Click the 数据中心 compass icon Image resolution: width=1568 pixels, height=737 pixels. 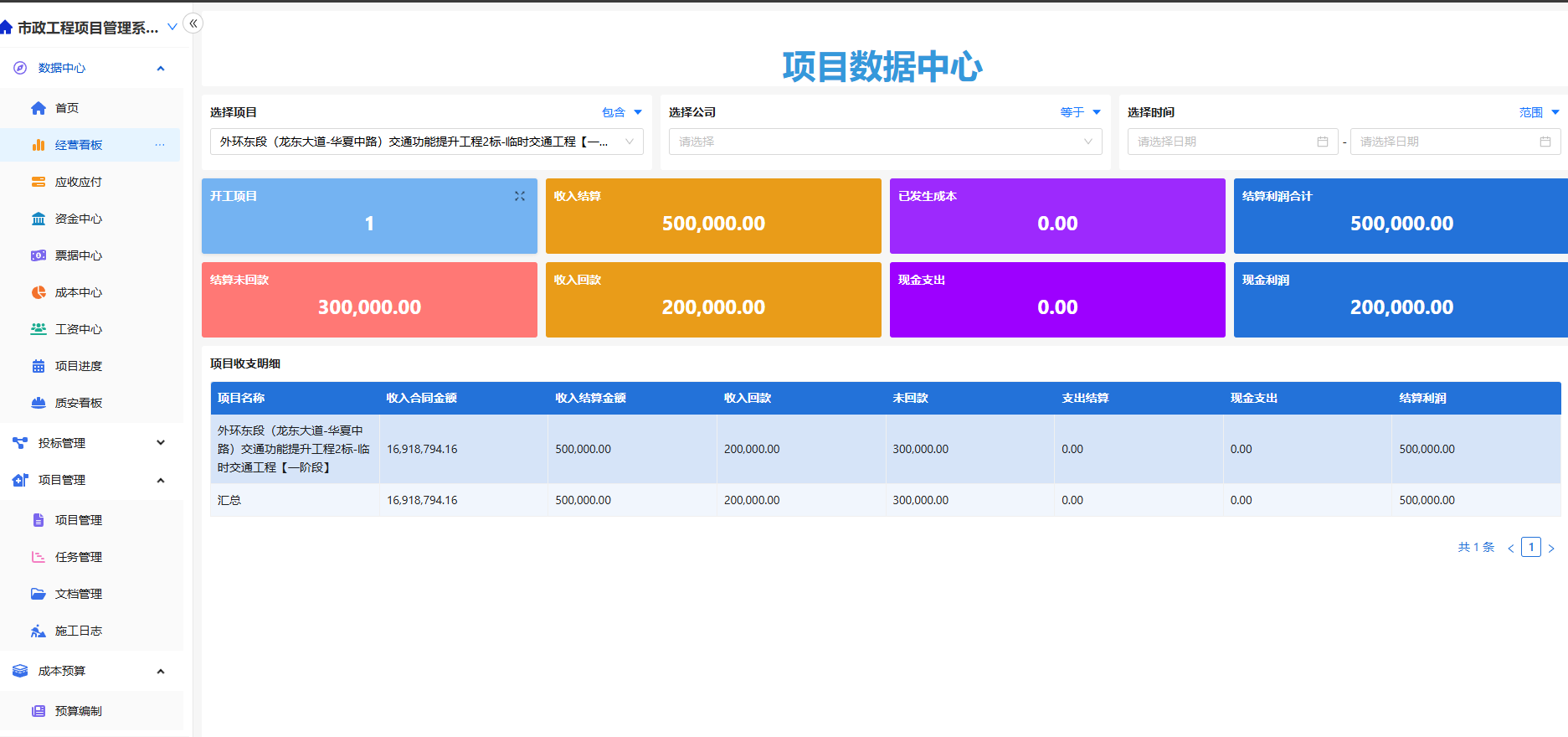click(x=20, y=68)
